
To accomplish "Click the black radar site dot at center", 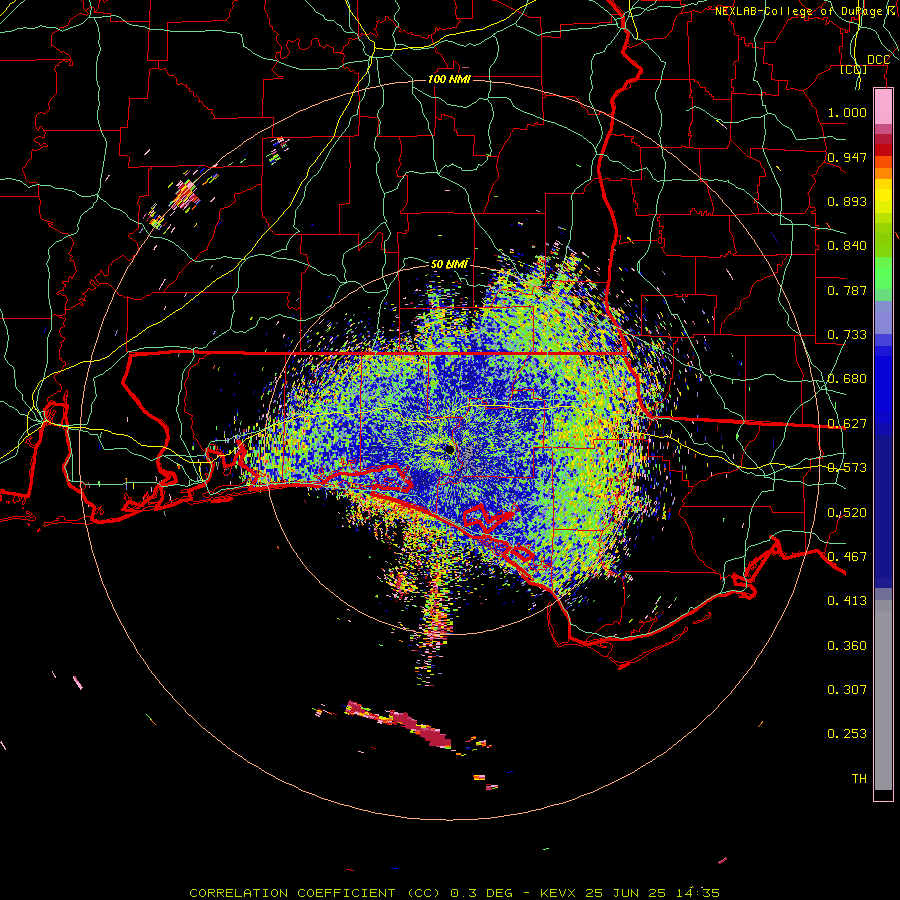I will click(449, 450).
